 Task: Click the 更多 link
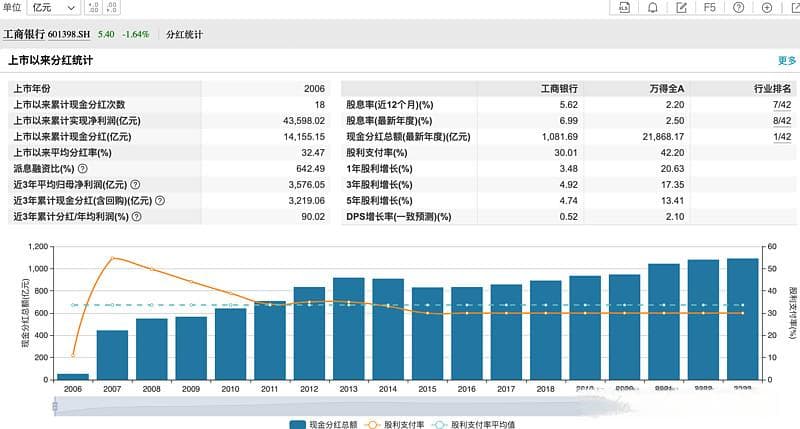pyautogui.click(x=787, y=60)
